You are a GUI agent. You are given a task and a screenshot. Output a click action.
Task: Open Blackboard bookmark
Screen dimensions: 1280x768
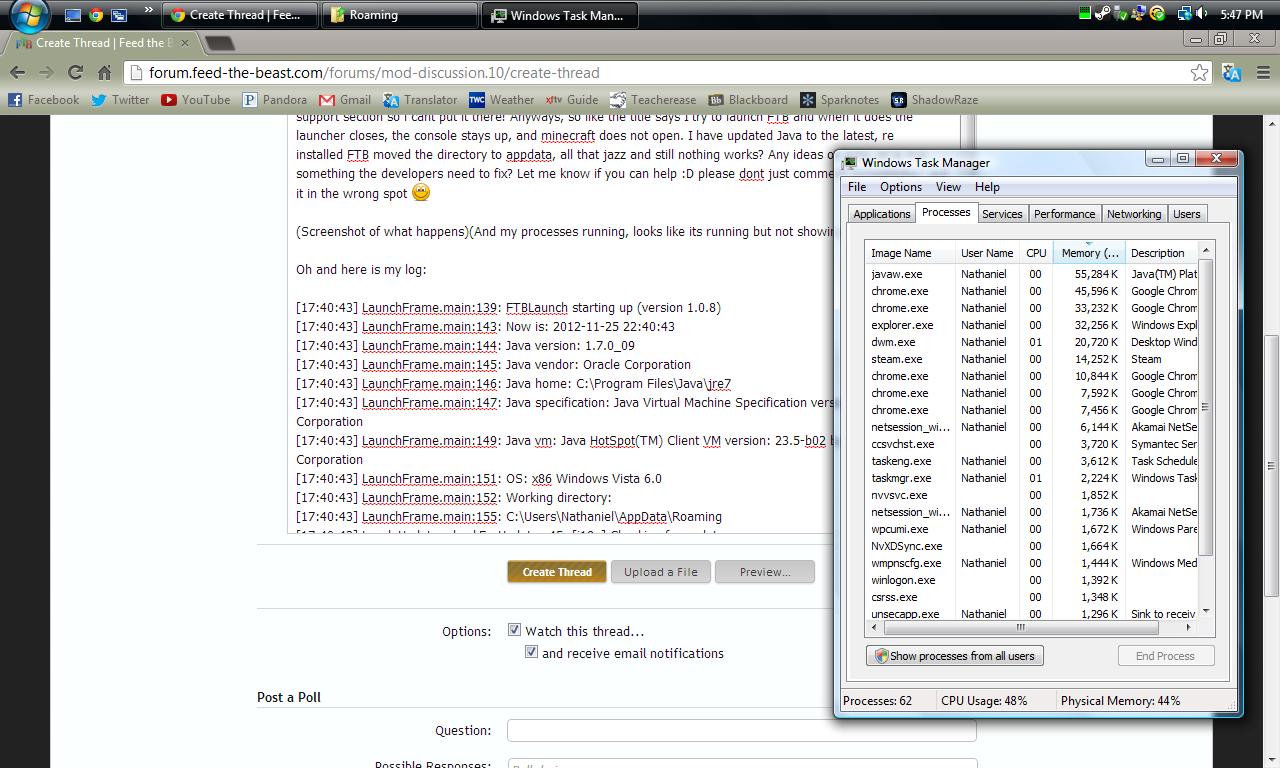tap(748, 100)
